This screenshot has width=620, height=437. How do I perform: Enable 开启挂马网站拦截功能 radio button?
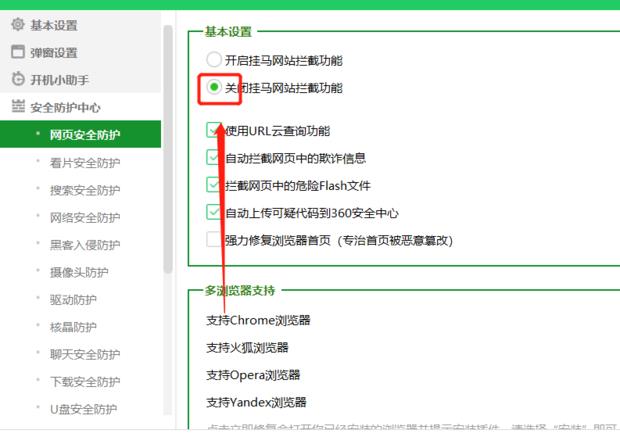point(214,60)
